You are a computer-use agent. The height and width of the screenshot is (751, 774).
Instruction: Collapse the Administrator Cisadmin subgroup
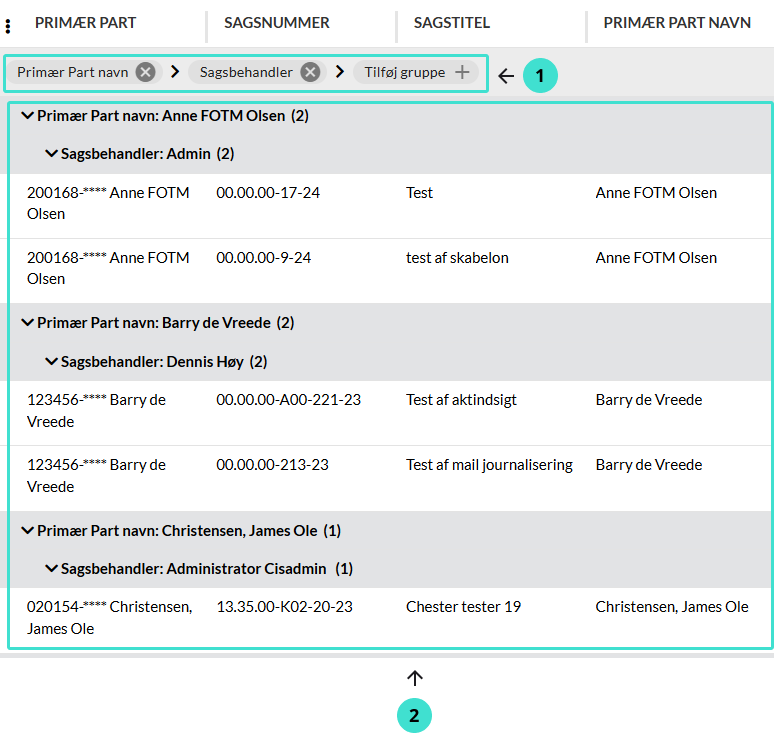(51, 569)
